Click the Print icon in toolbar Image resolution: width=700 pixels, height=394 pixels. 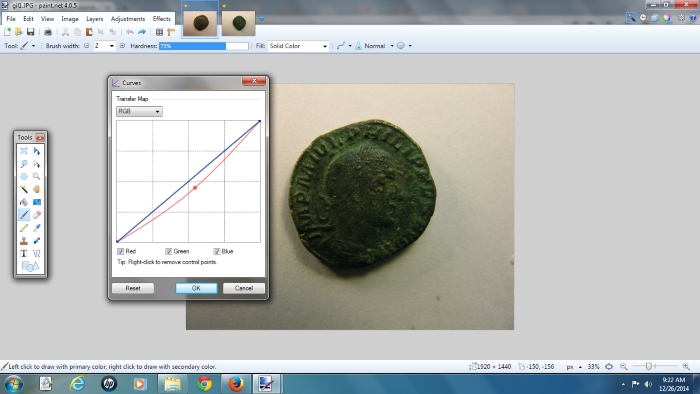coord(48,32)
